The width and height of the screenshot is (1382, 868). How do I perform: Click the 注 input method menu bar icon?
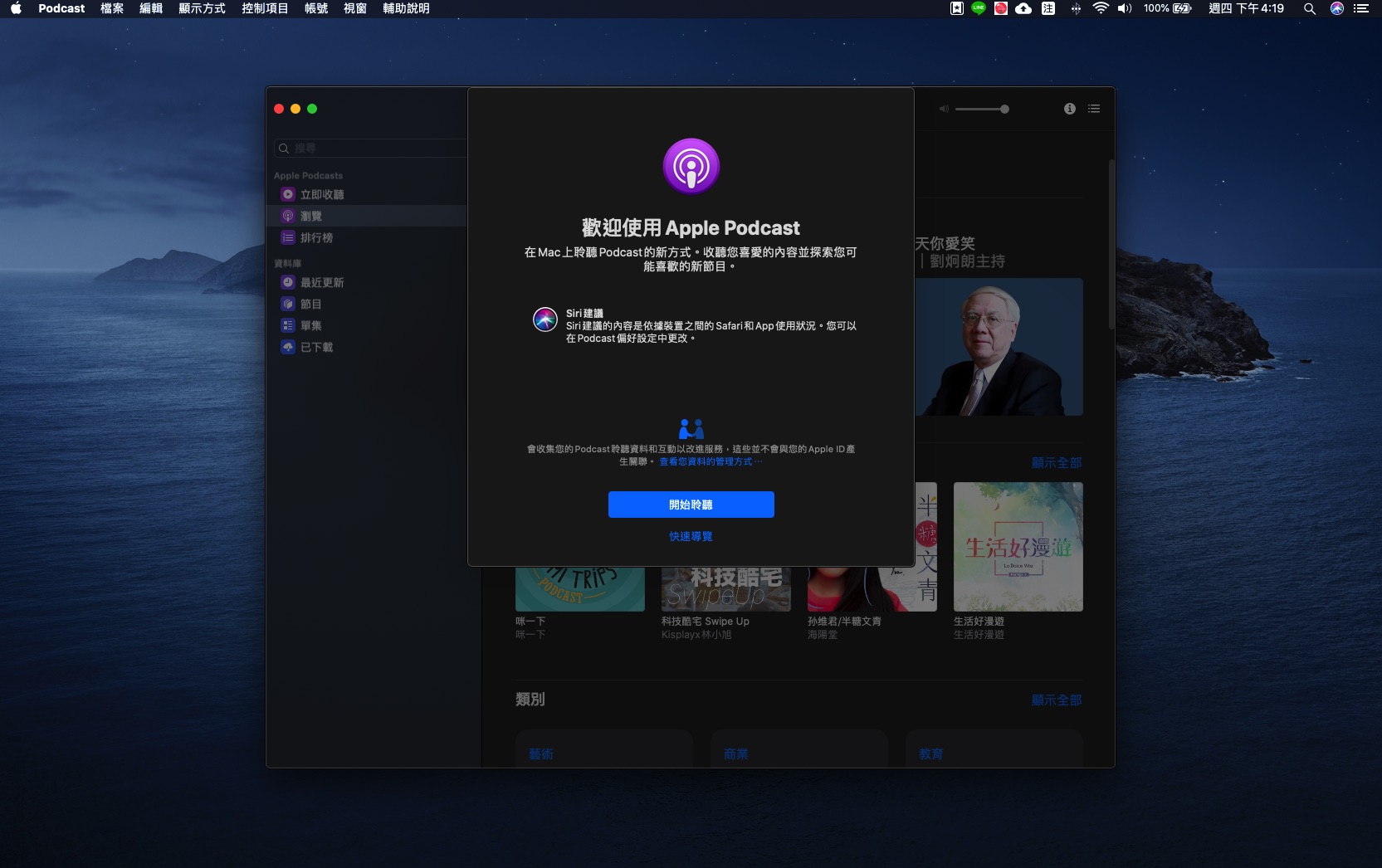coord(1048,8)
